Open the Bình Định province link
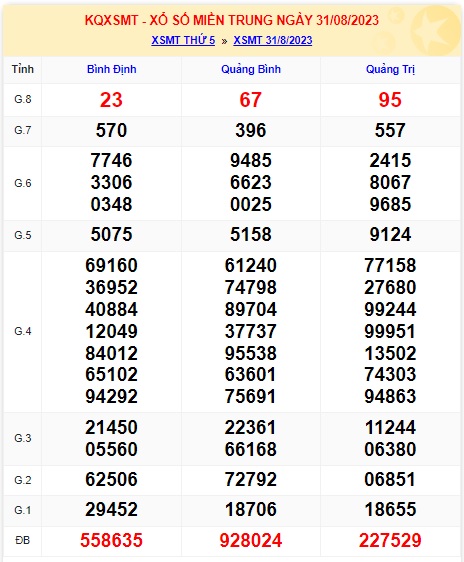Image resolution: width=464 pixels, height=562 pixels. 111,69
